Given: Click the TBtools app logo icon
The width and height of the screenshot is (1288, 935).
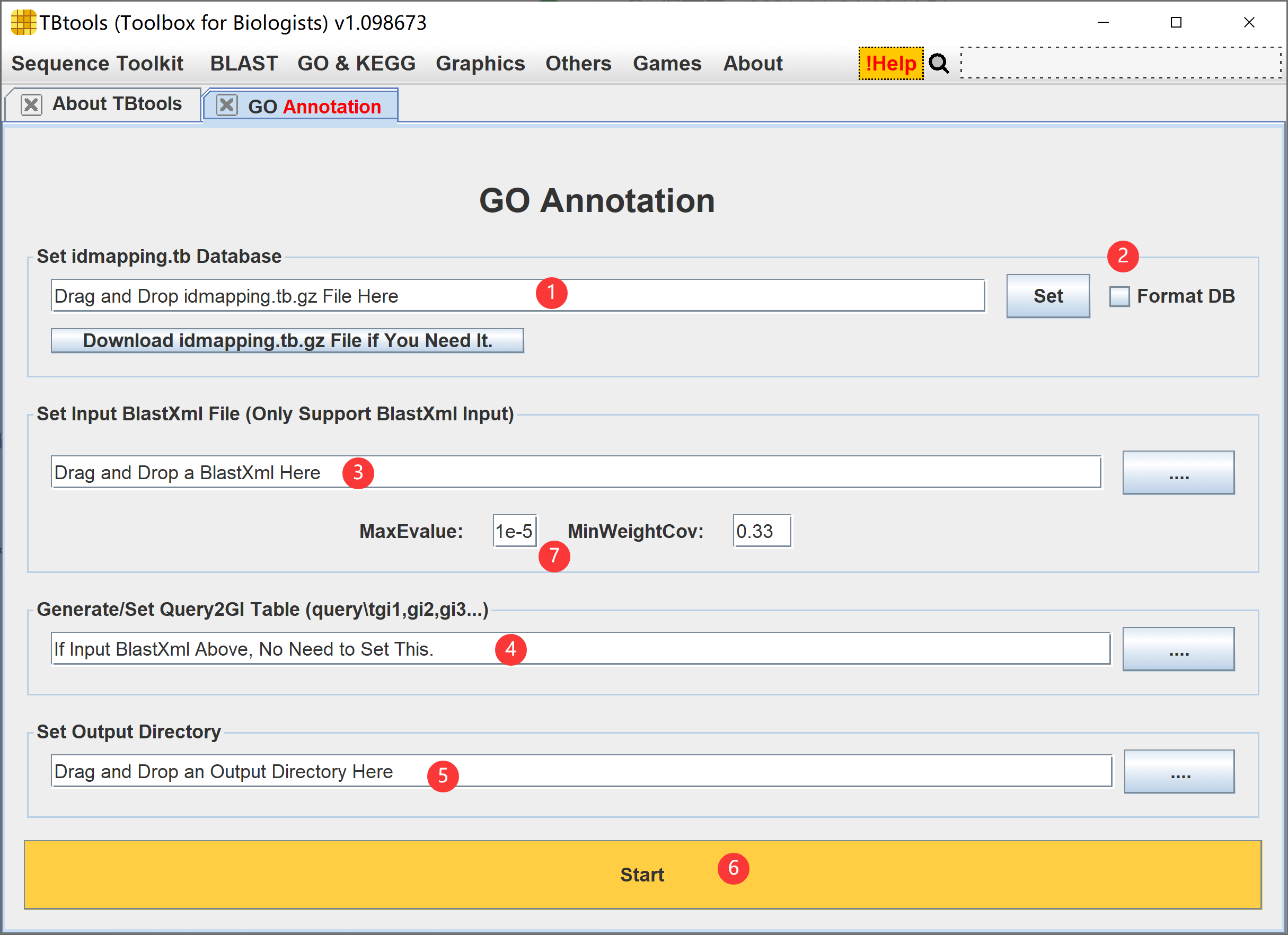Looking at the screenshot, I should (23, 23).
